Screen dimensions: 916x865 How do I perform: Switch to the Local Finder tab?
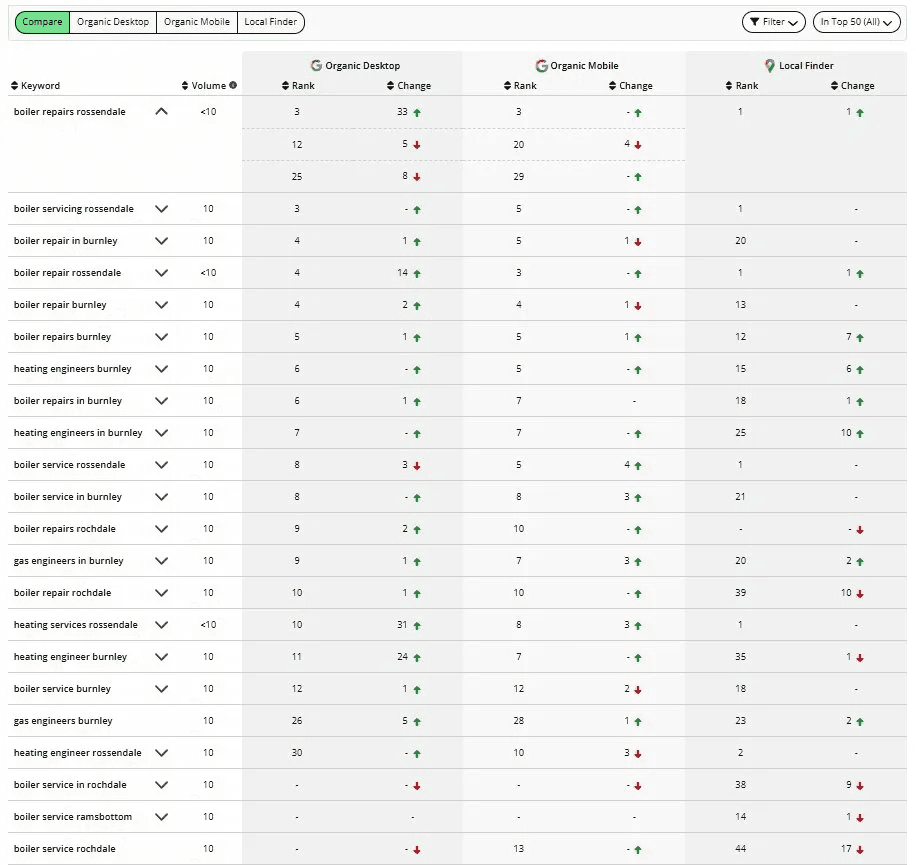(x=270, y=21)
